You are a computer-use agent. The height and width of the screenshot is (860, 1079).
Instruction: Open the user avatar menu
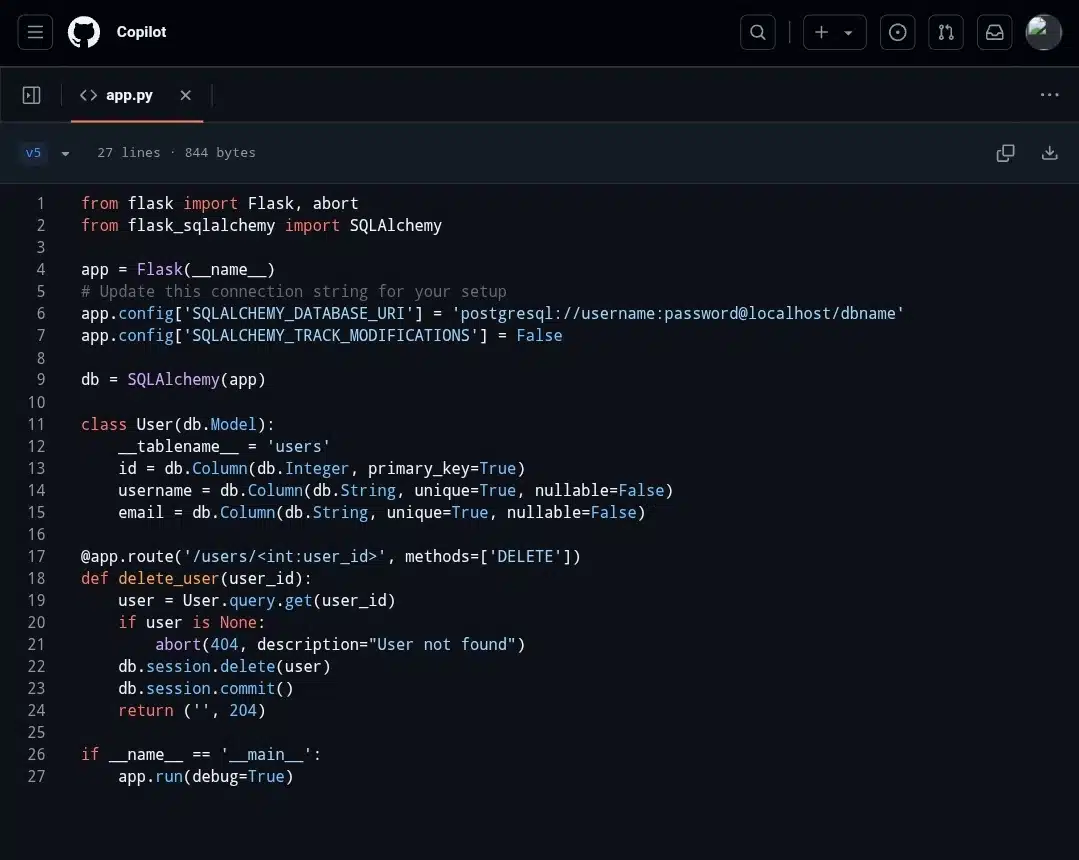click(x=1043, y=32)
